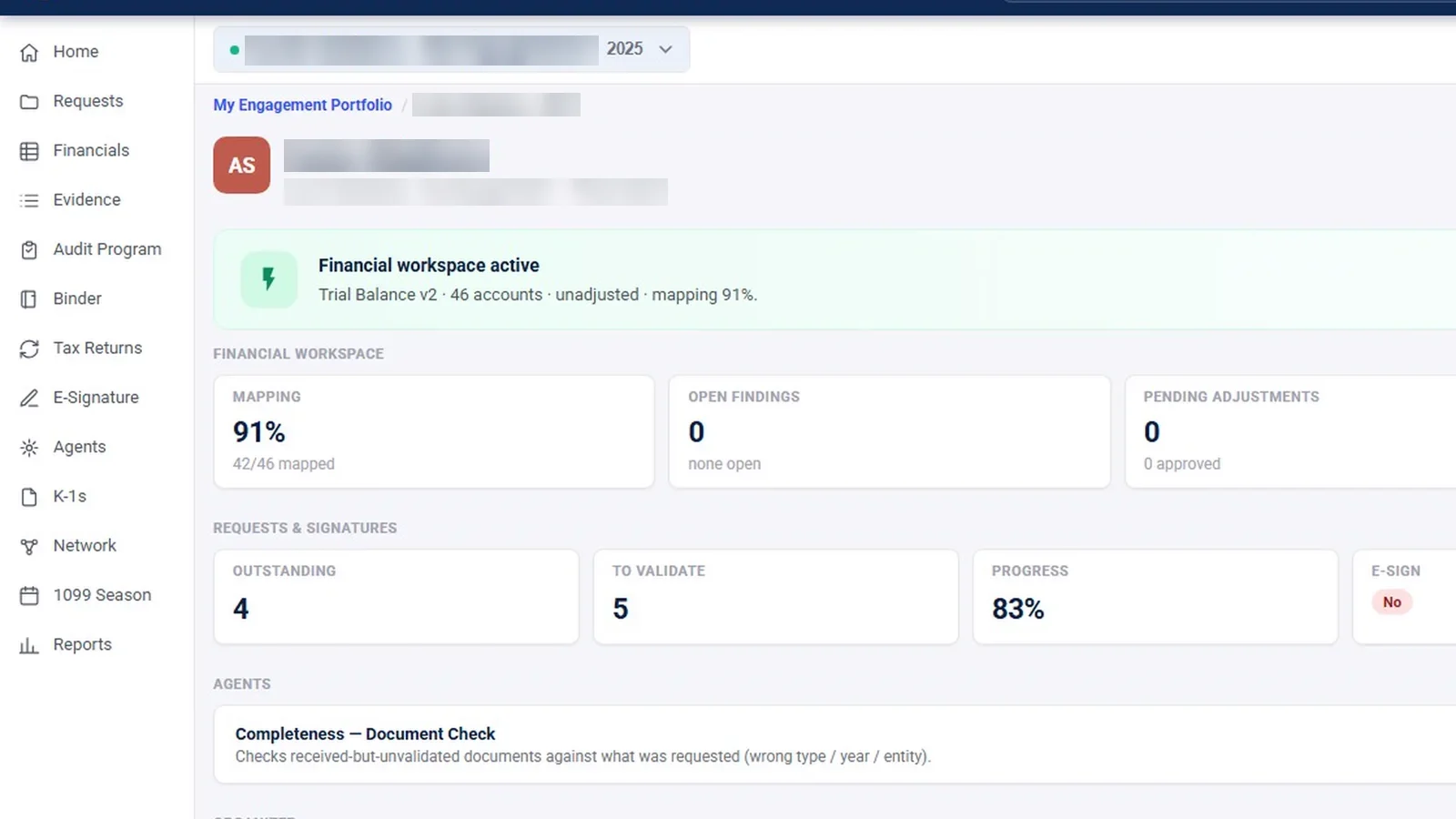Image resolution: width=1456 pixels, height=819 pixels.
Task: Click the '0 approved' text
Action: (1182, 464)
